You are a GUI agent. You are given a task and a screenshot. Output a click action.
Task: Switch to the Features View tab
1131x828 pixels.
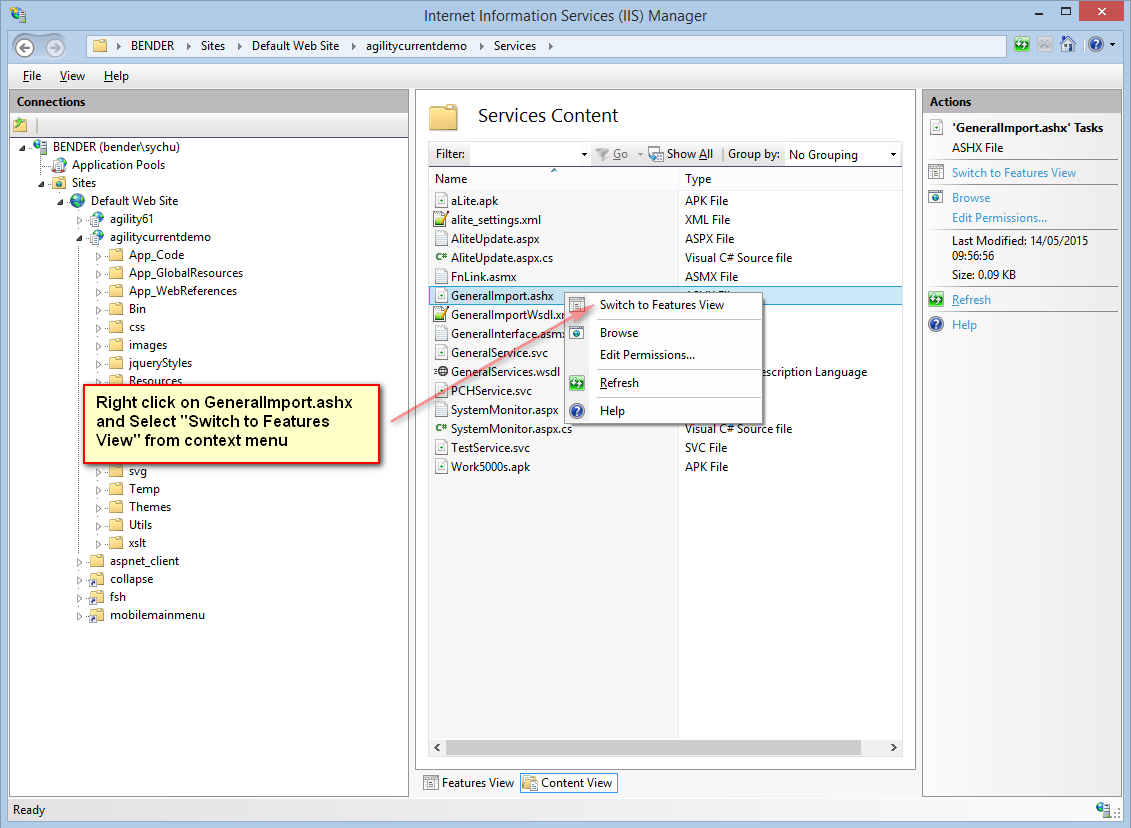[x=468, y=783]
